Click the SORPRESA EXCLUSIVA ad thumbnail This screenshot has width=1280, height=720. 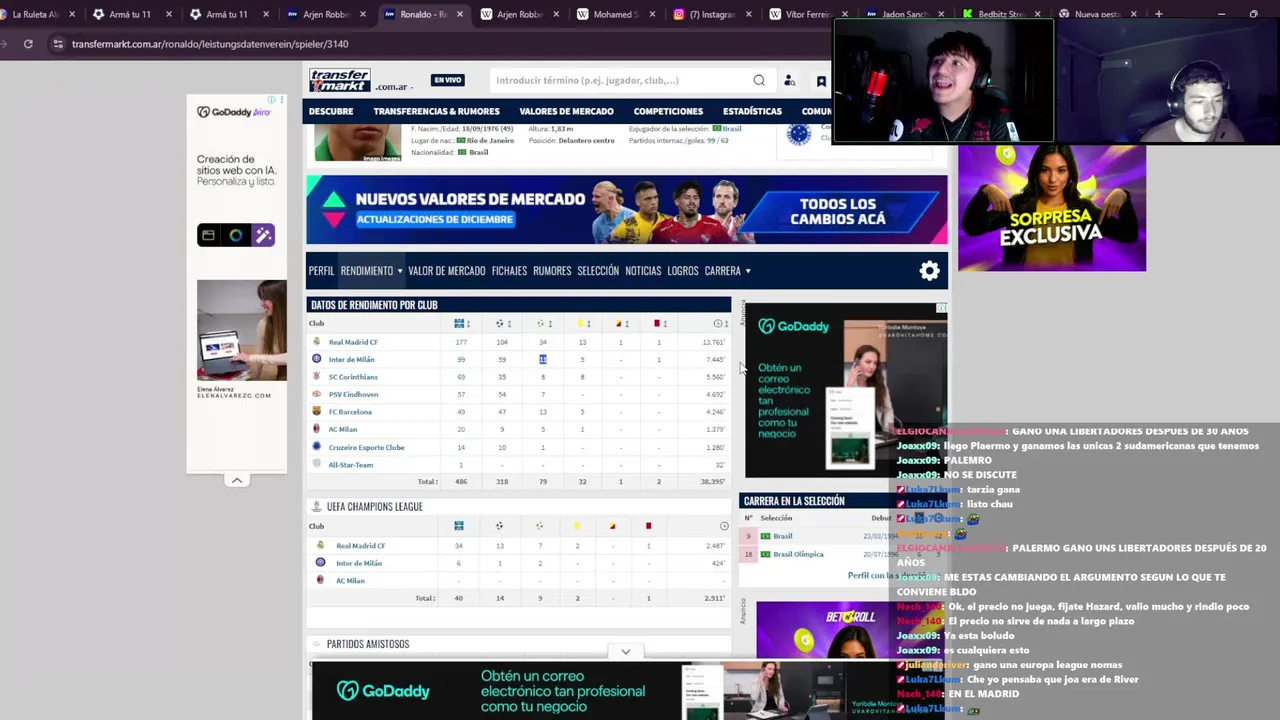point(1052,208)
